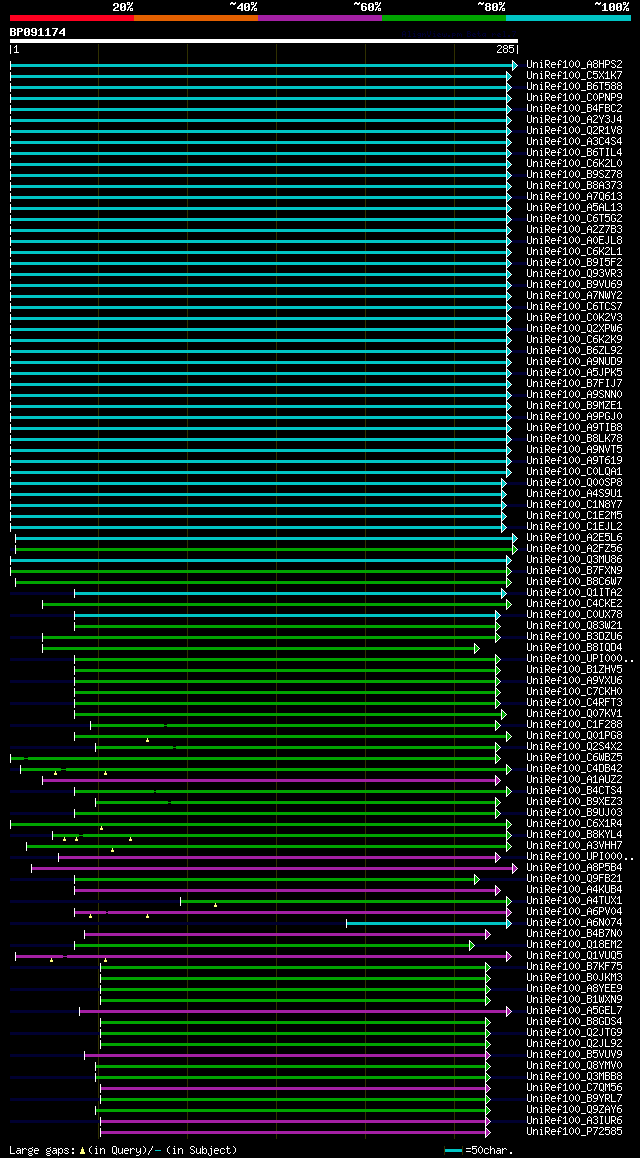Select the UniRef100_A1AUZ2 label
Viewport: 640px width, 1158px height.
[x=574, y=780]
